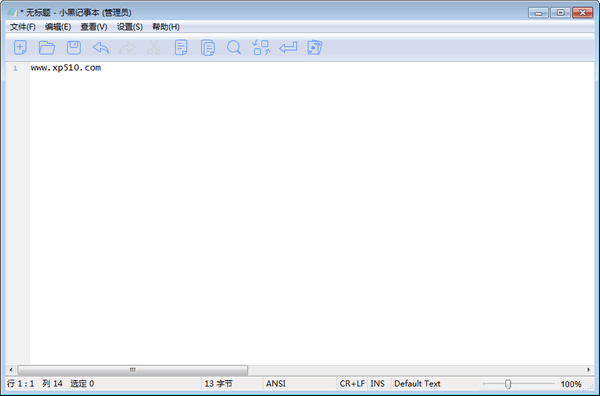Toggle INS insert mode in status bar
Viewport: 600px width, 396px height.
[x=378, y=383]
